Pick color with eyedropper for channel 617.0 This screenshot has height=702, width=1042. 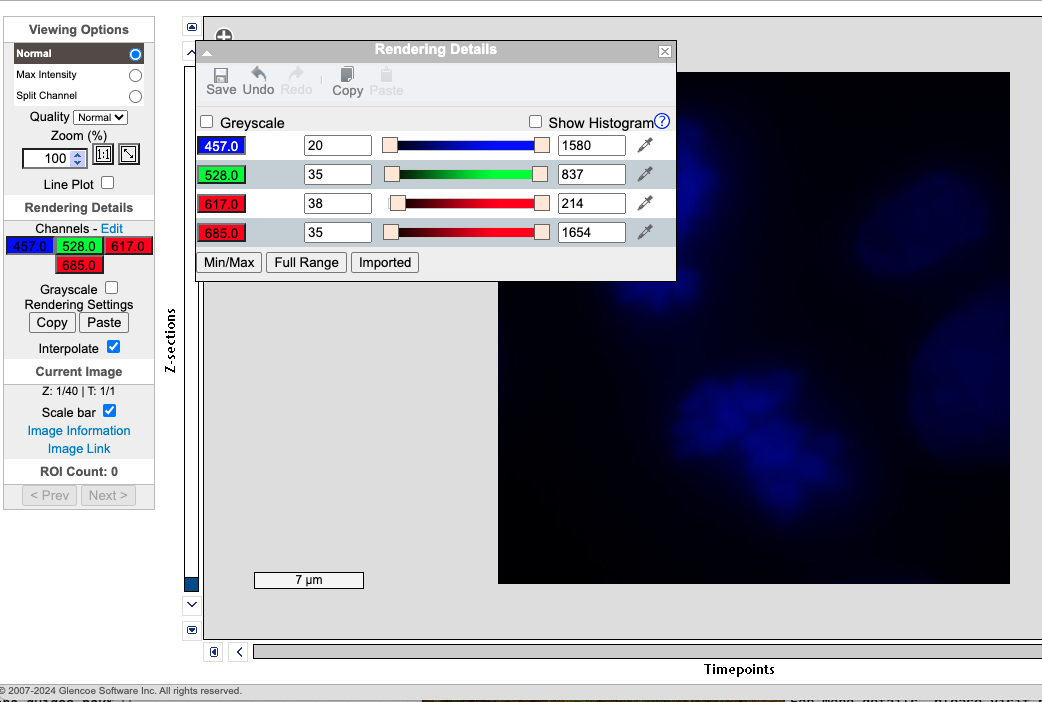pyautogui.click(x=645, y=203)
